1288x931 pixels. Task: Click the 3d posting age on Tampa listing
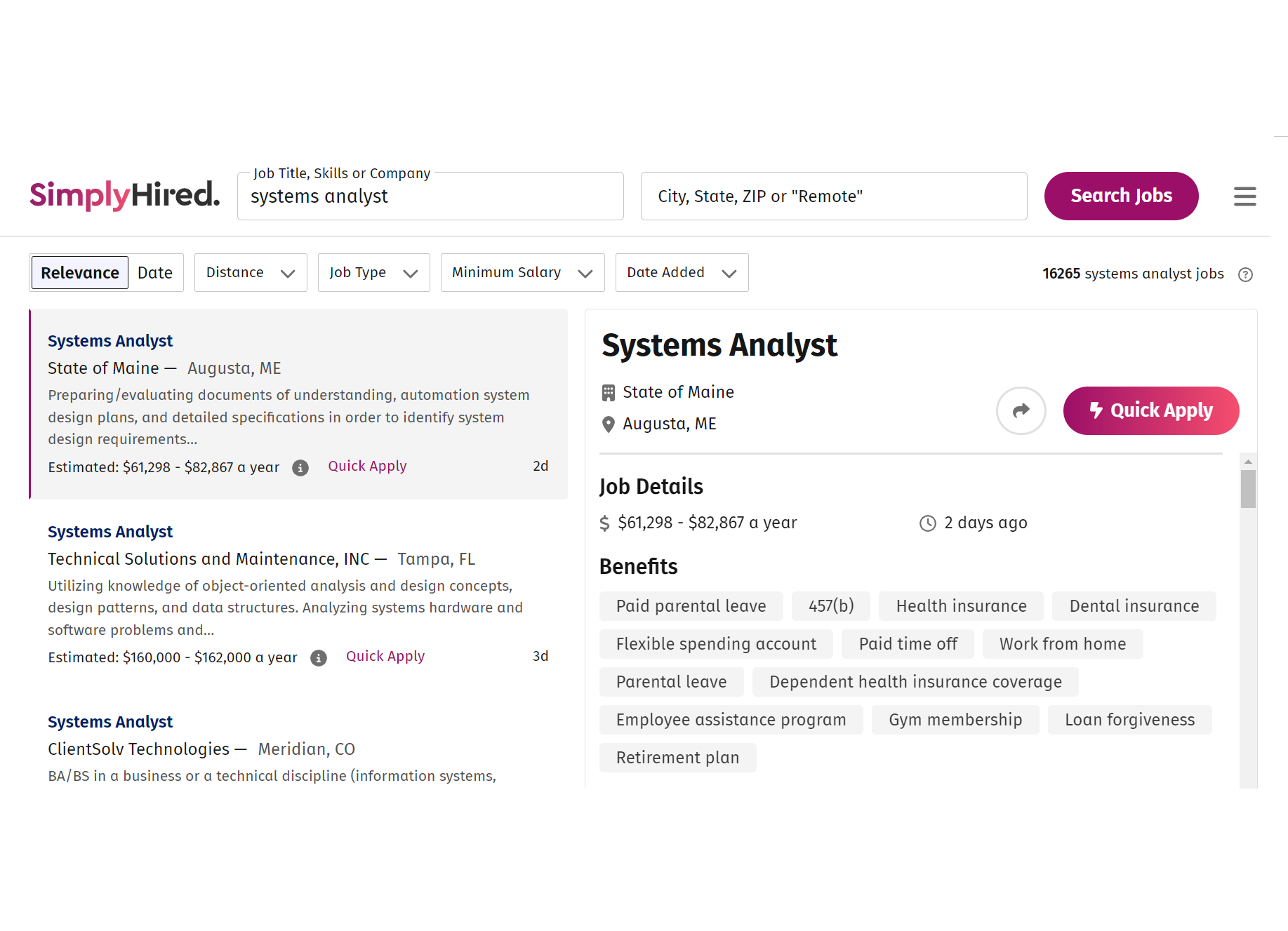(540, 657)
